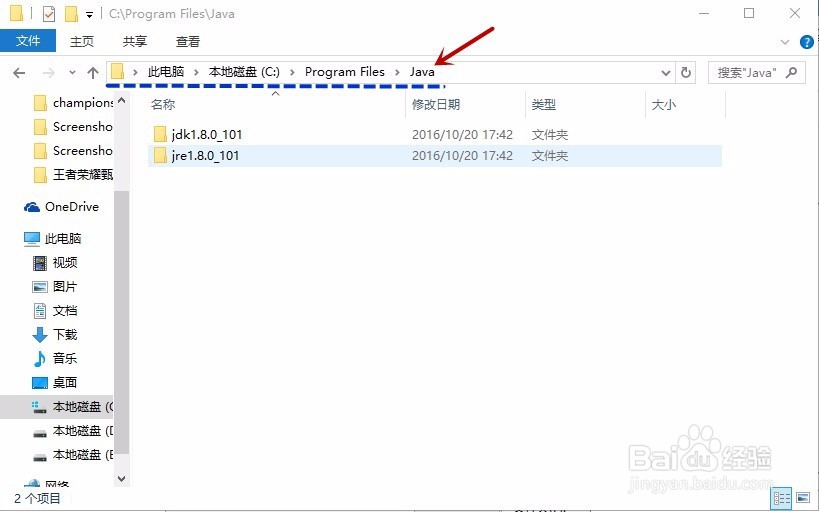Expand the chevron after Program Files in breadcrumb
Screen dimensions: 819x512
[x=397, y=72]
